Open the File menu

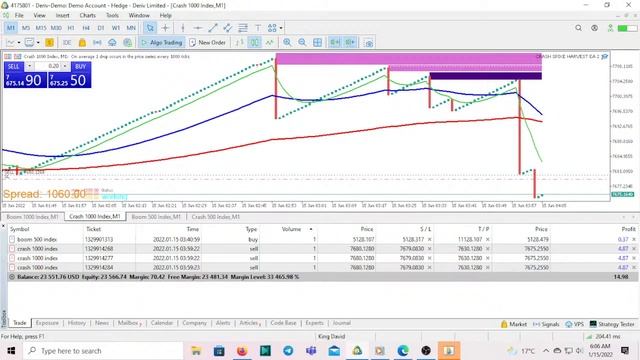pyautogui.click(x=19, y=16)
